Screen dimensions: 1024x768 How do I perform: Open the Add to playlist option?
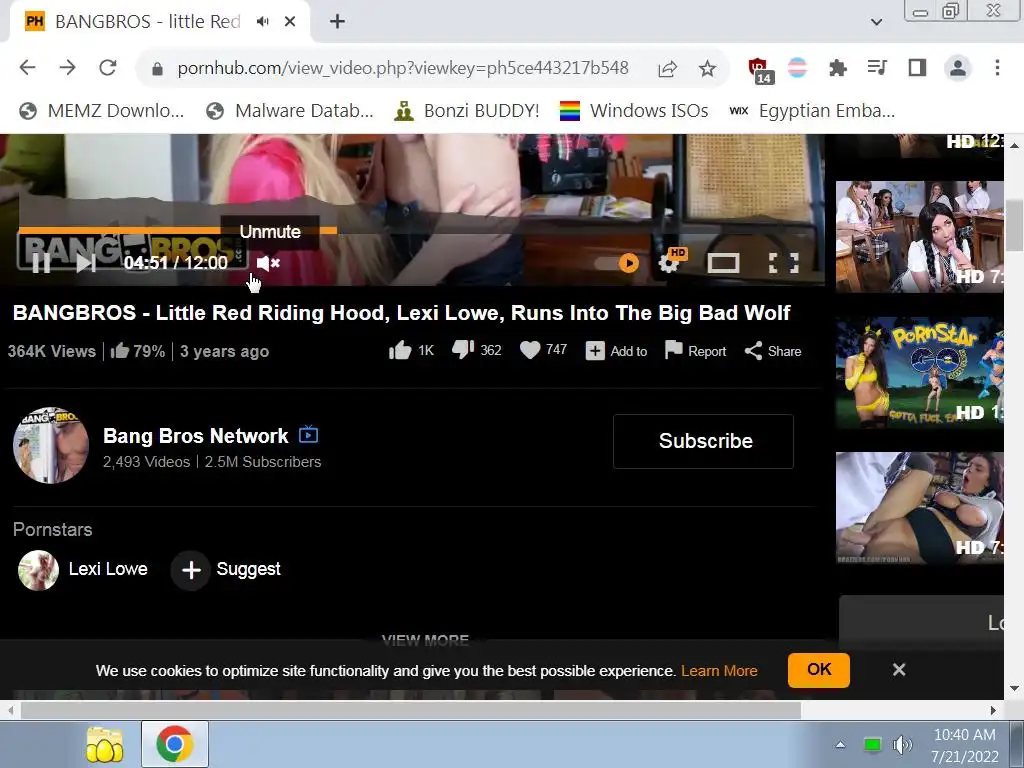tap(616, 351)
